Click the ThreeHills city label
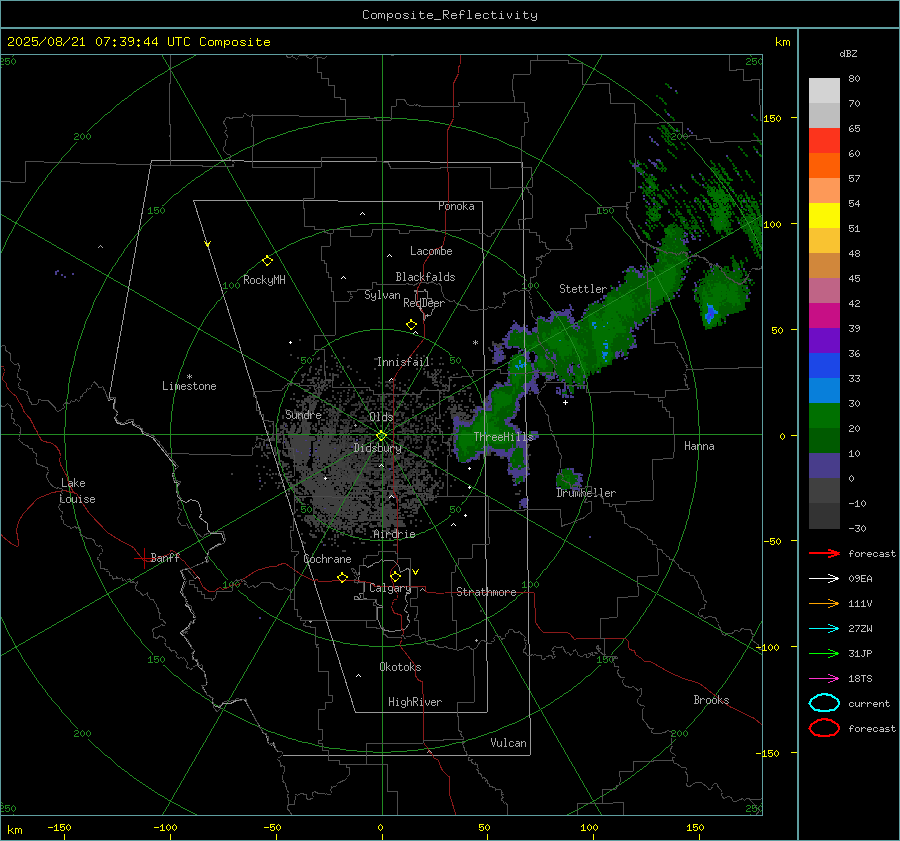The height and width of the screenshot is (841, 900). click(x=503, y=437)
